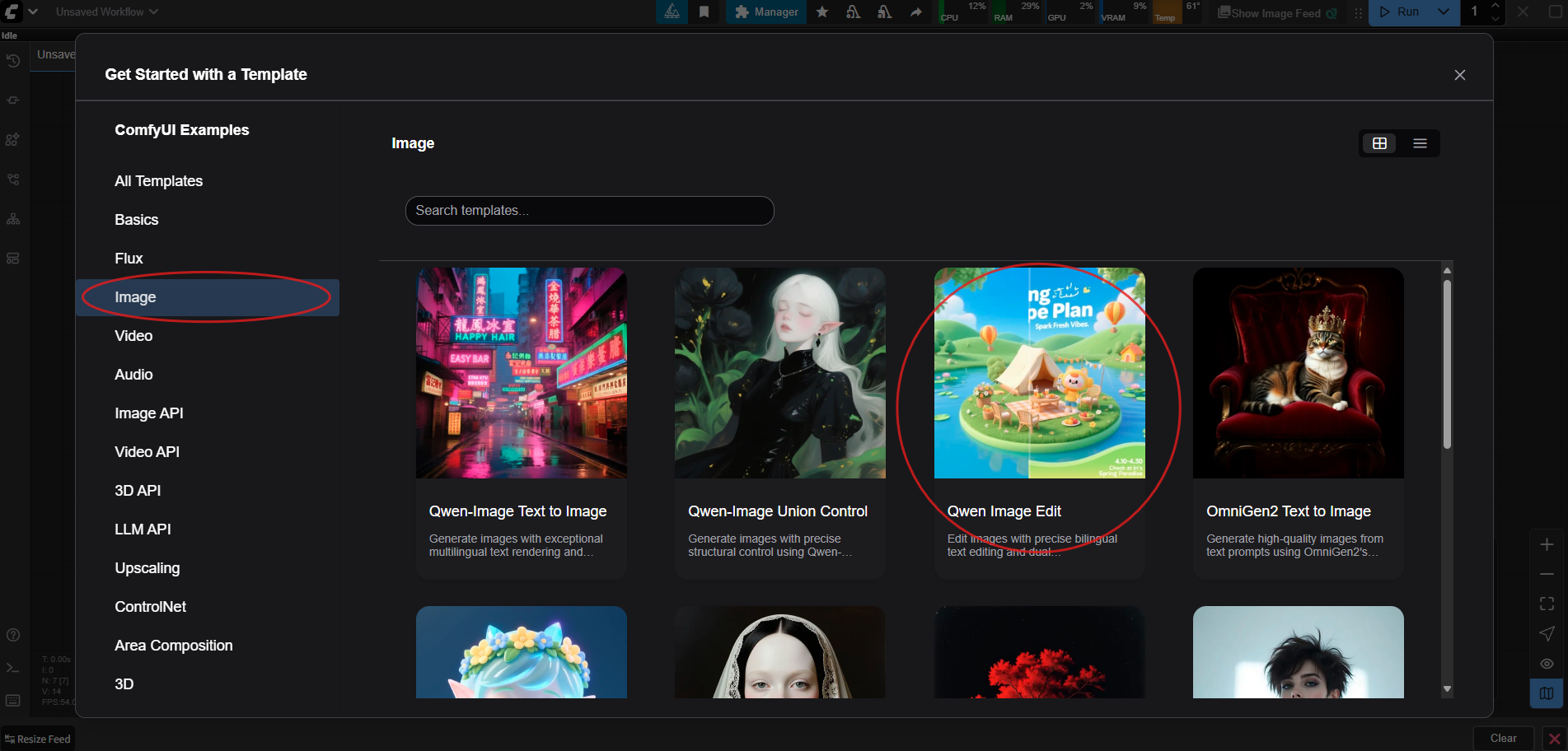The image size is (1568, 751).
Task: Open the workflows sidebar icon
Action: click(12, 180)
